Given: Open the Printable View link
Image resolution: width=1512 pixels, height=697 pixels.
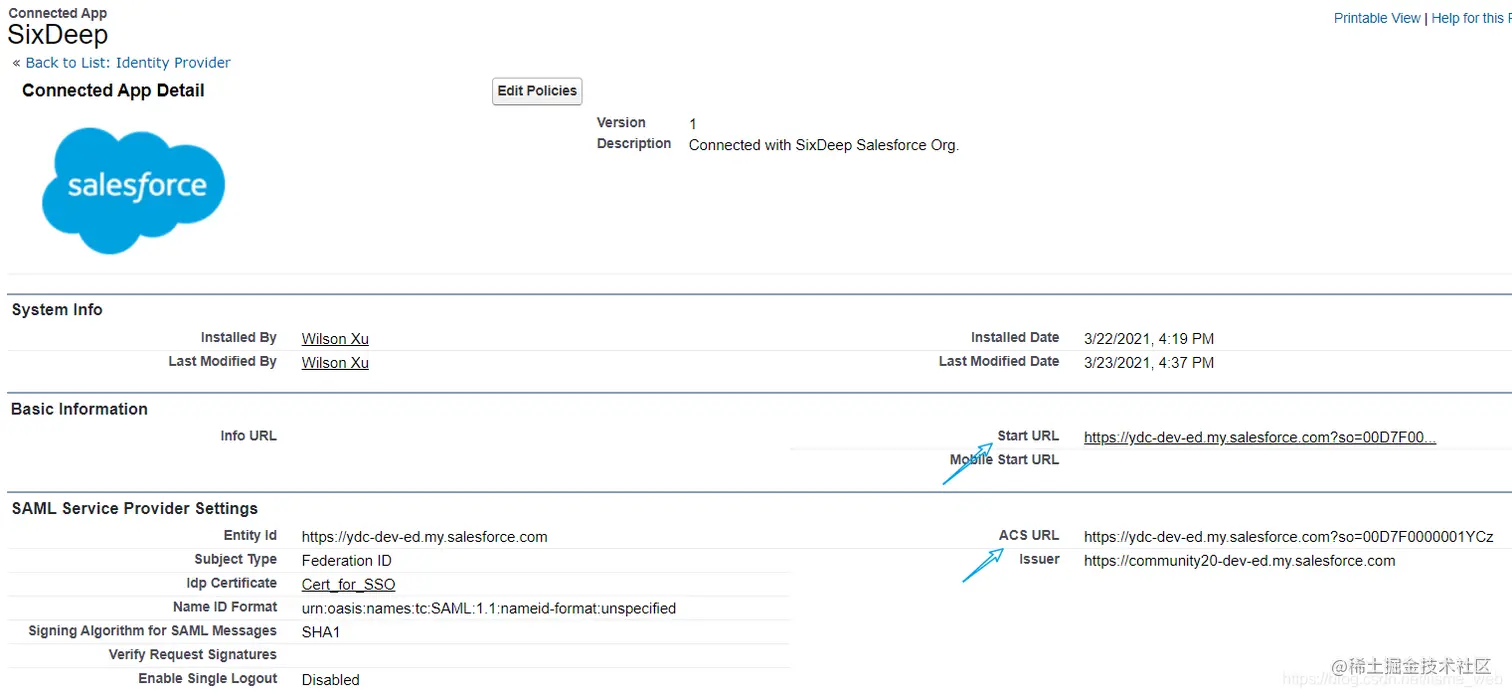Looking at the screenshot, I should coord(1377,18).
